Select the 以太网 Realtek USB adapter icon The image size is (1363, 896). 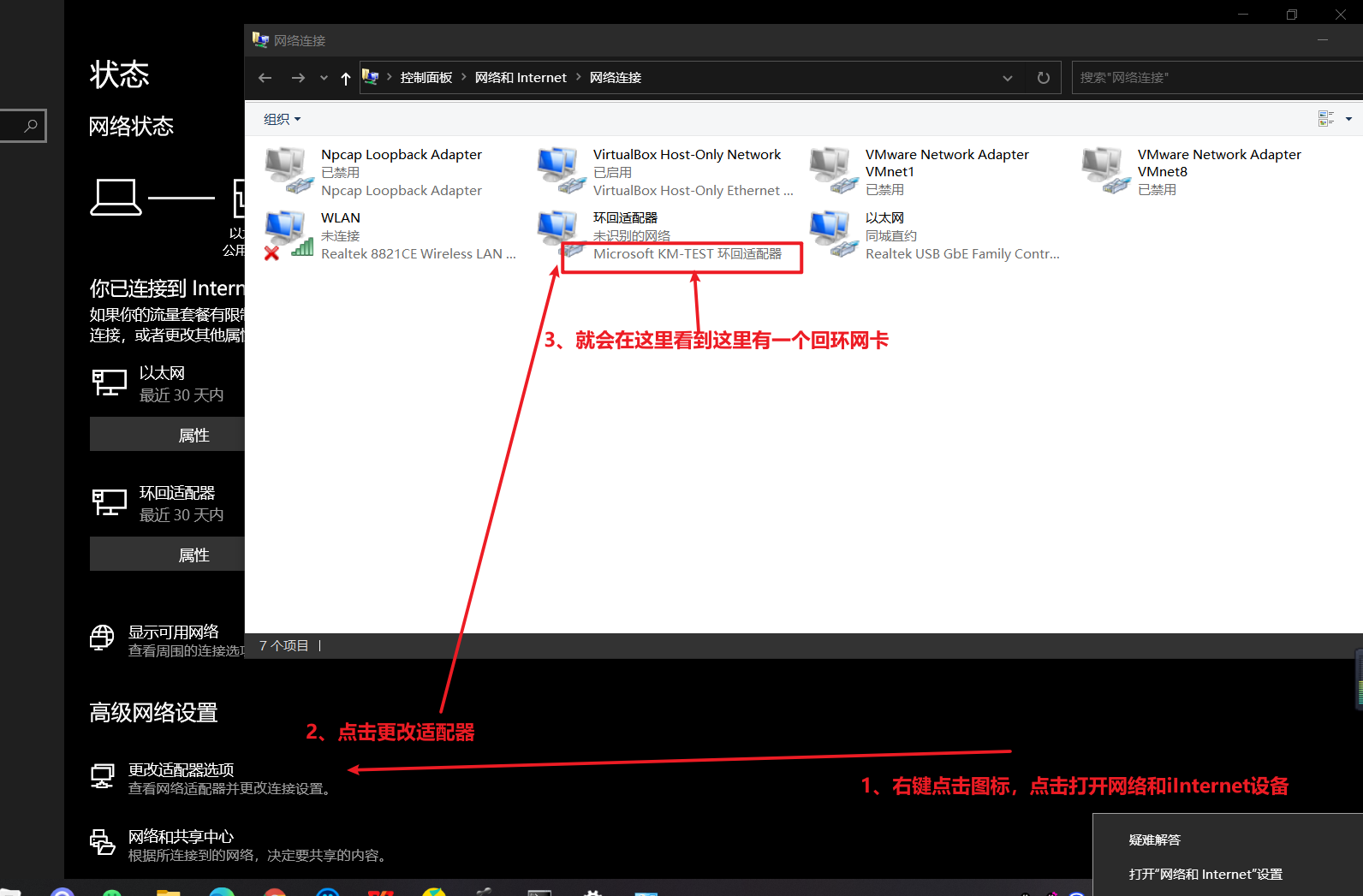833,234
